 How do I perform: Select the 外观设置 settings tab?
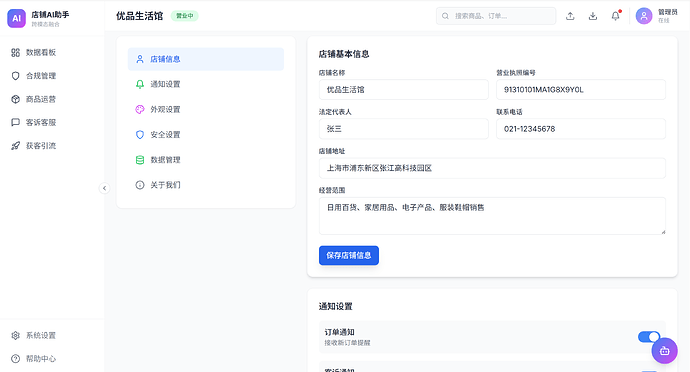(x=206, y=109)
